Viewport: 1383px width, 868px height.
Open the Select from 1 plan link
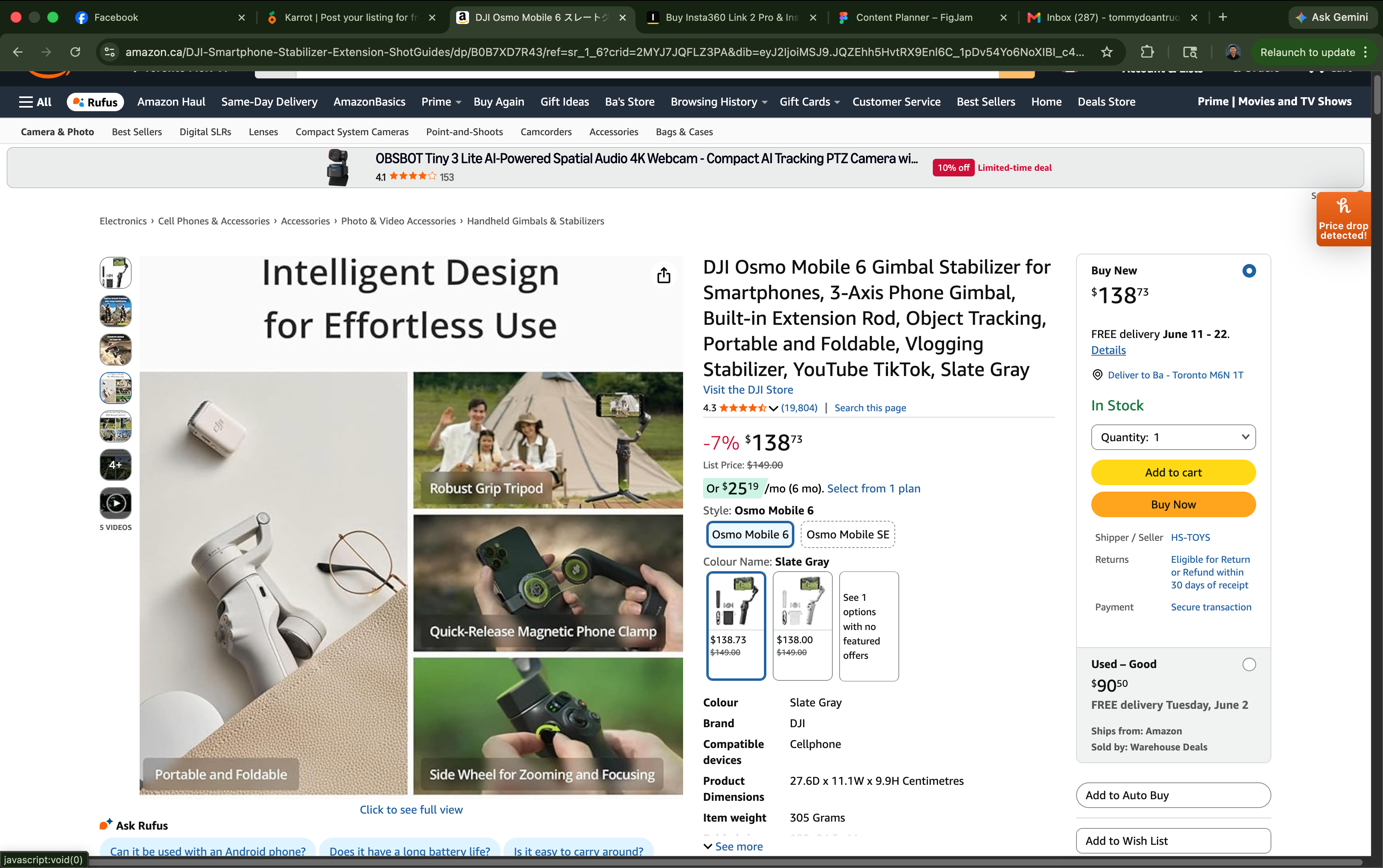[873, 488]
